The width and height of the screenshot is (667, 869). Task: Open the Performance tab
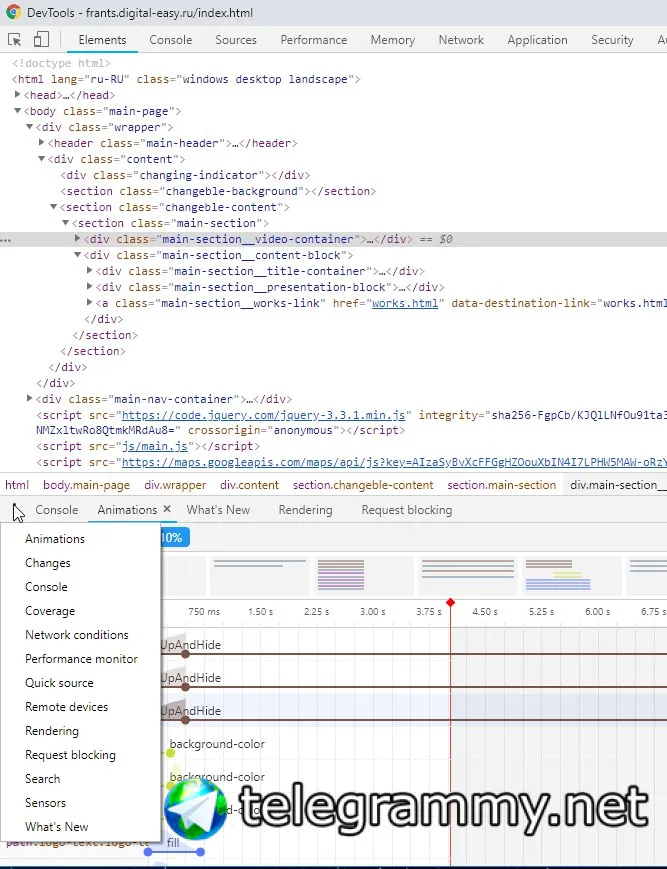tap(314, 40)
